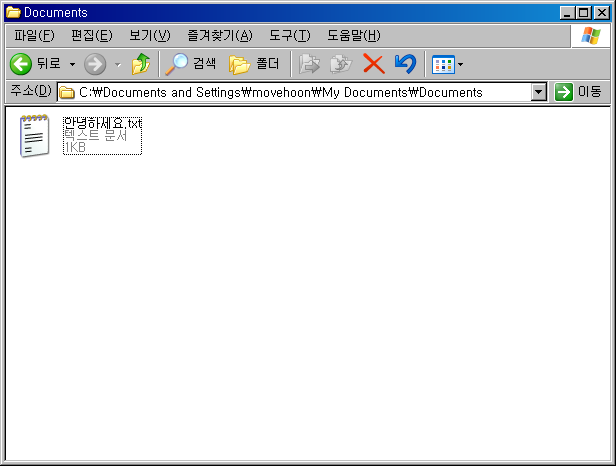Click the 이동 go button

click(x=578, y=92)
